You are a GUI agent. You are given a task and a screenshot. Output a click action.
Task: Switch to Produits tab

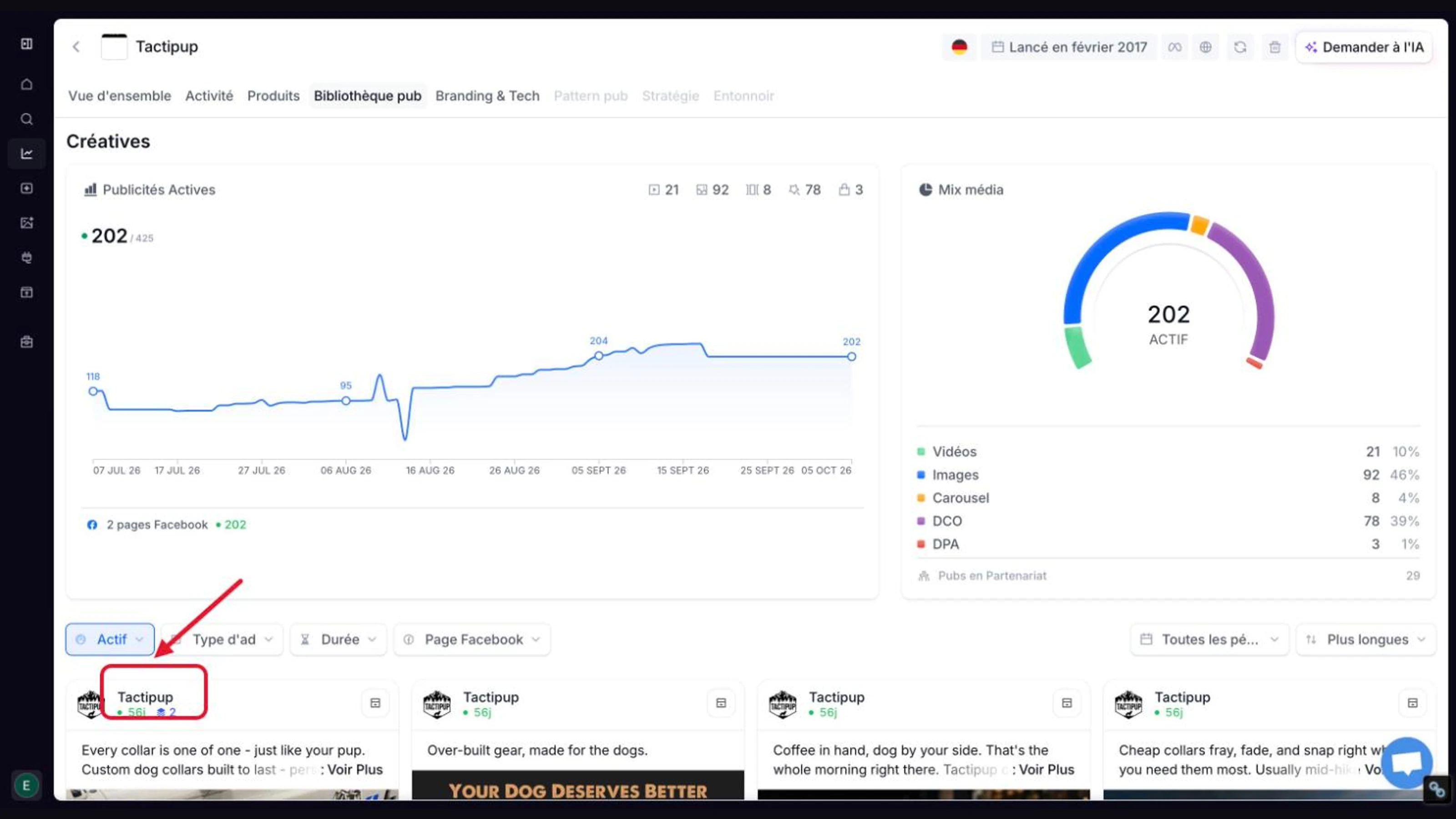(273, 96)
